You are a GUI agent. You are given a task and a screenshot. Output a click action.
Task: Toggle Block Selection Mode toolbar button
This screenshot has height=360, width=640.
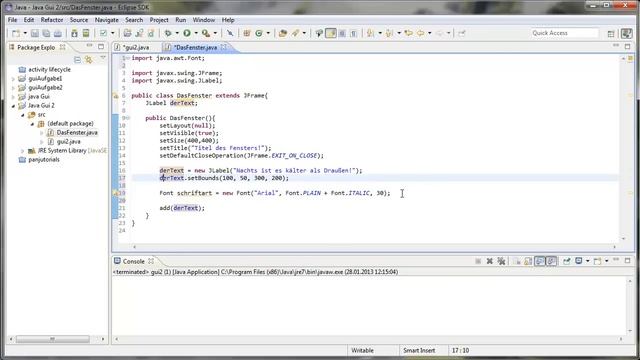pos(343,33)
